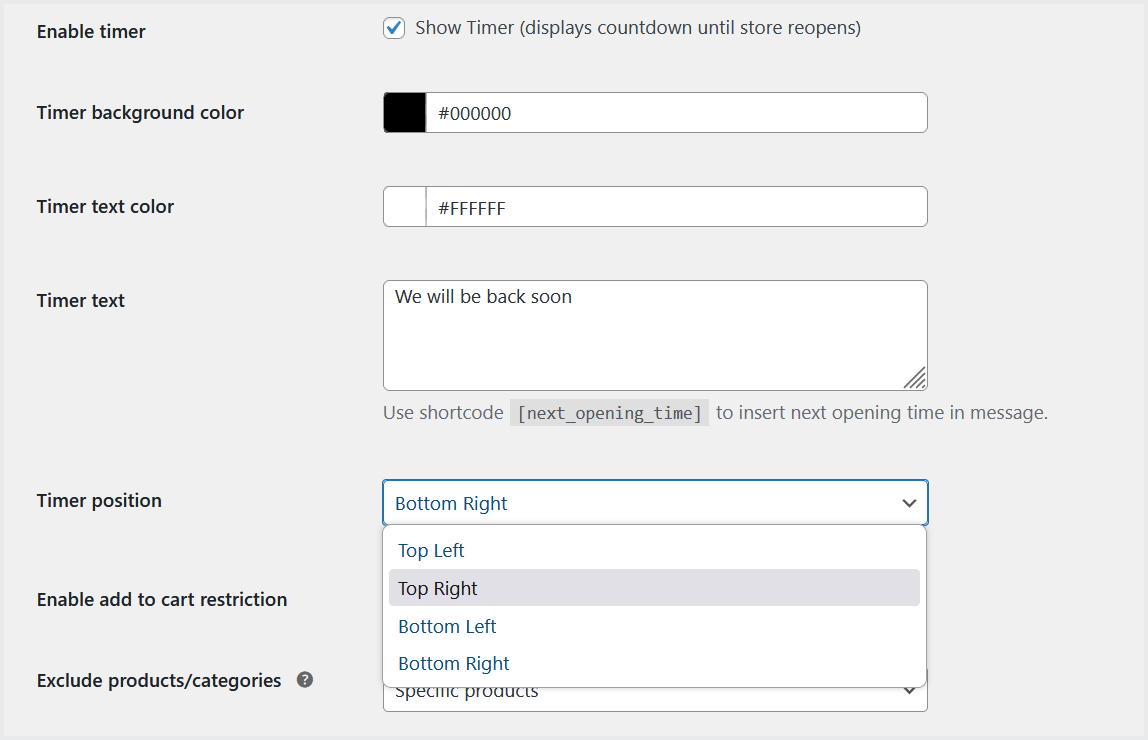Viewport: 1148px width, 740px height.
Task: Click the 'Enable add to cart restriction' label
Action: [x=162, y=600]
